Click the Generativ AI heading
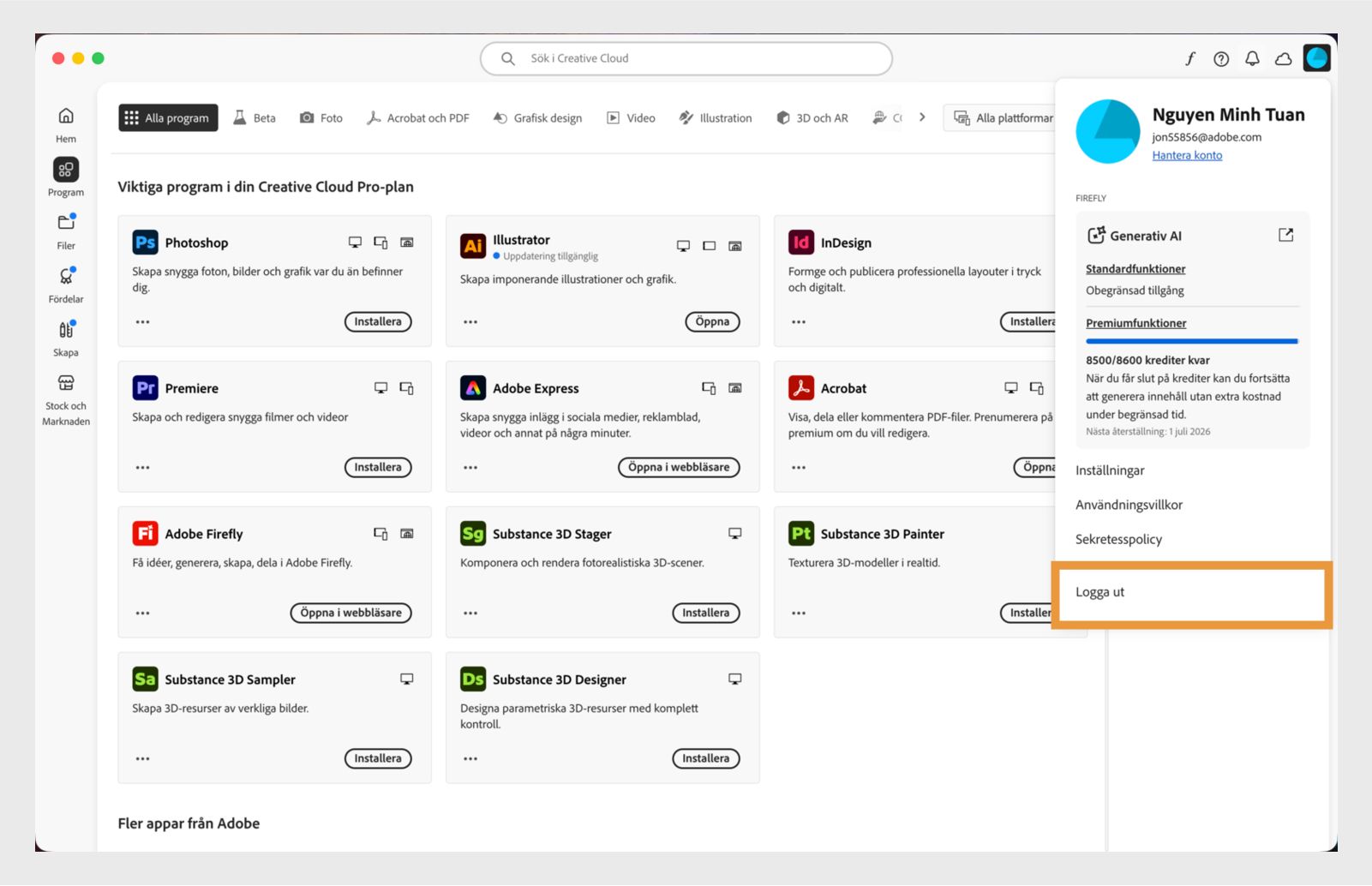This screenshot has height=886, width=1372. coord(1146,236)
